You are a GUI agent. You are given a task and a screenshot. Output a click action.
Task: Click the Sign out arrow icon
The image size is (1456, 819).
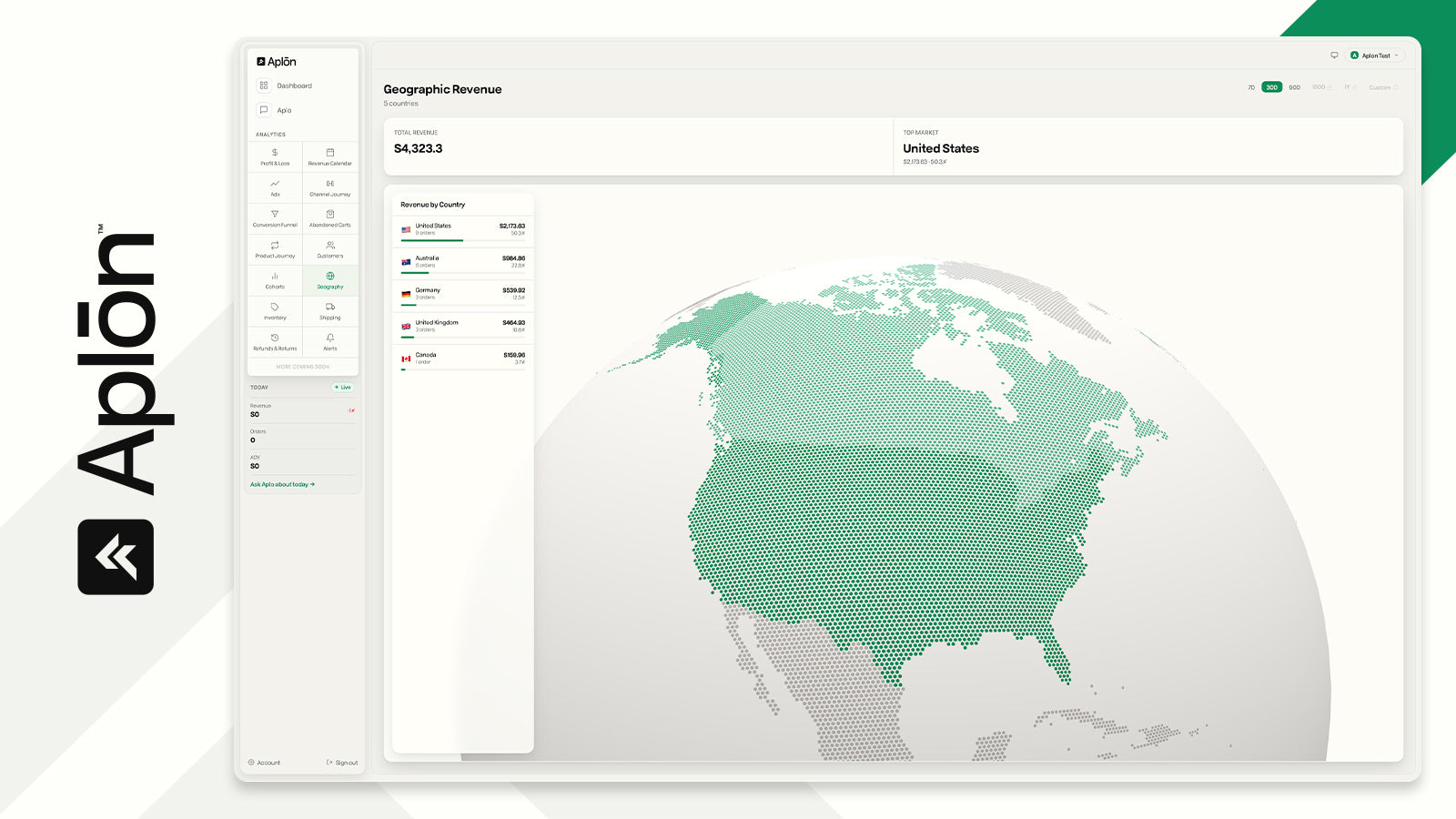[329, 763]
